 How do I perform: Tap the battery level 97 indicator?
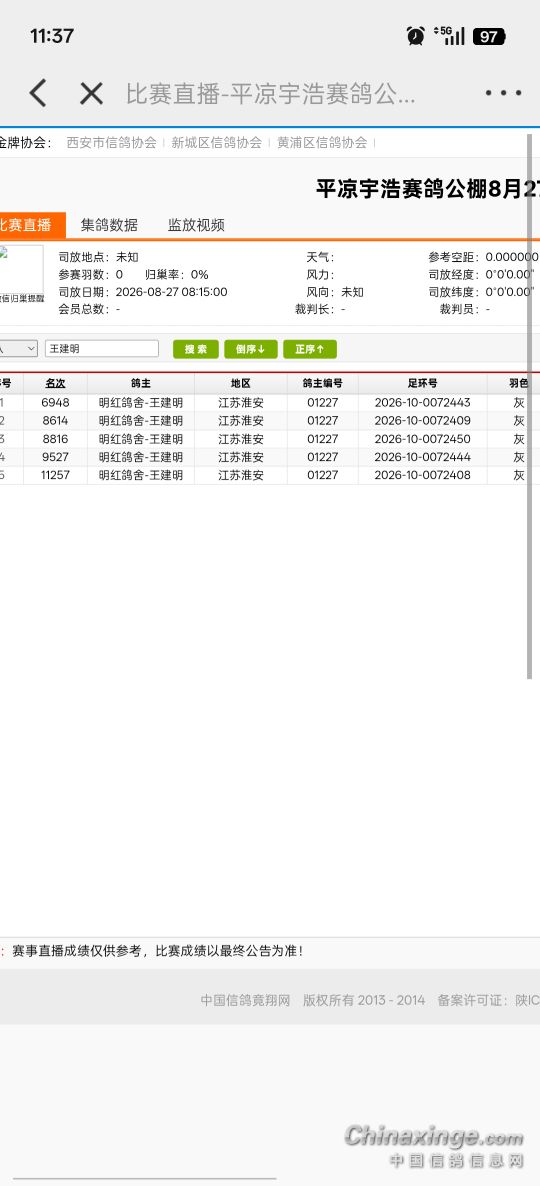pyautogui.click(x=489, y=36)
